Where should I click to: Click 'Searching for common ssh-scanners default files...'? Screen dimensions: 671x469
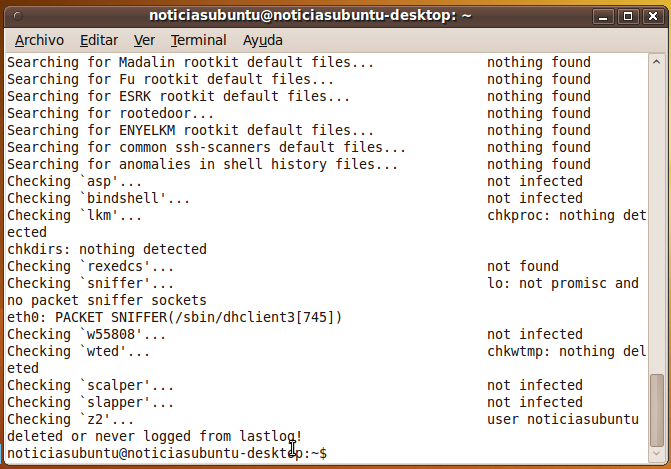pyautogui.click(x=206, y=148)
